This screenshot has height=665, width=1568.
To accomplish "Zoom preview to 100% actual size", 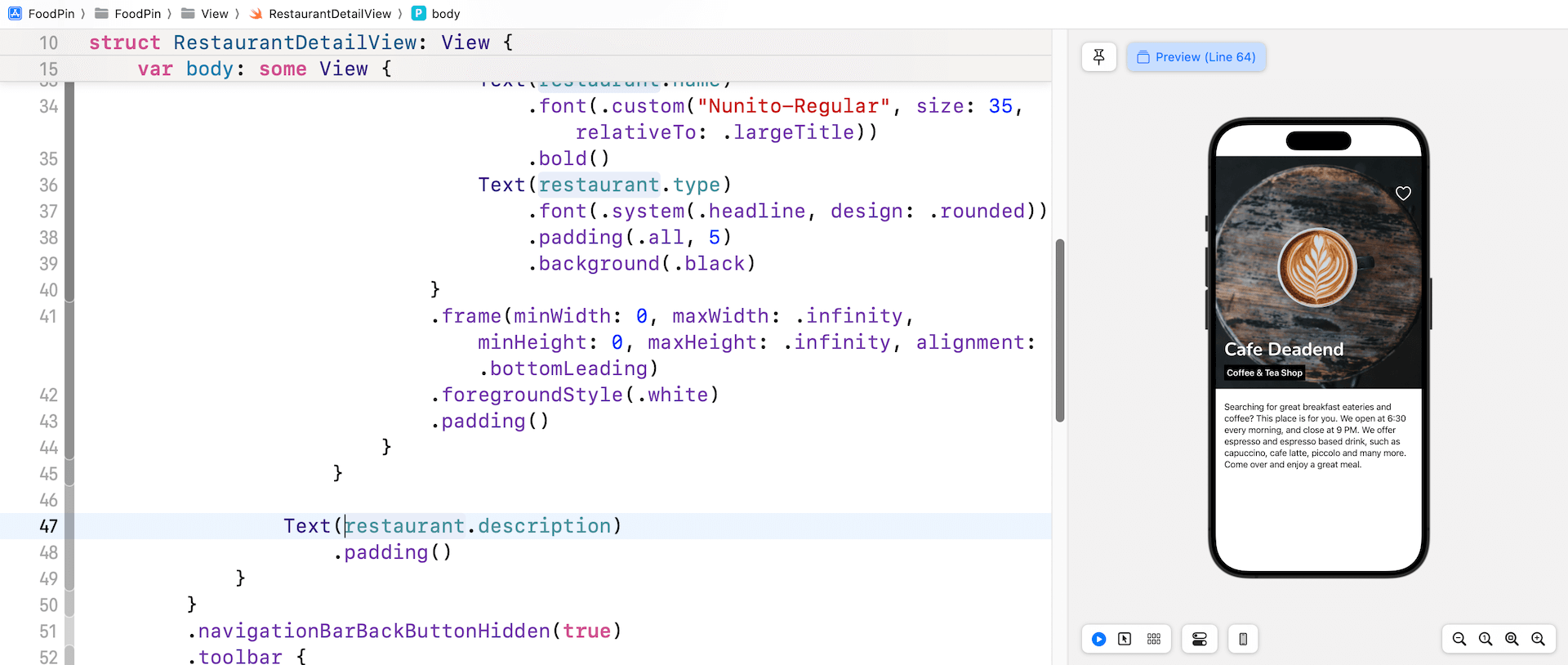I will pyautogui.click(x=1486, y=639).
